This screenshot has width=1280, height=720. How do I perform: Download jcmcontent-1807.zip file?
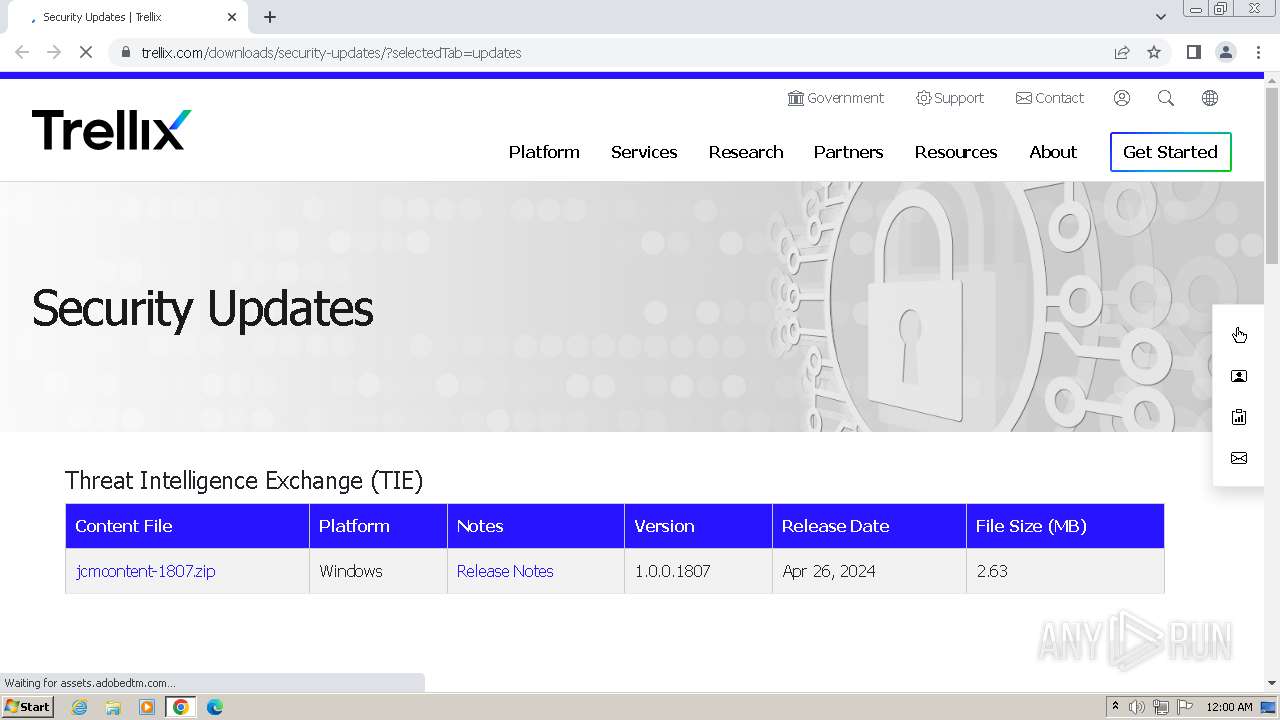tap(146, 571)
